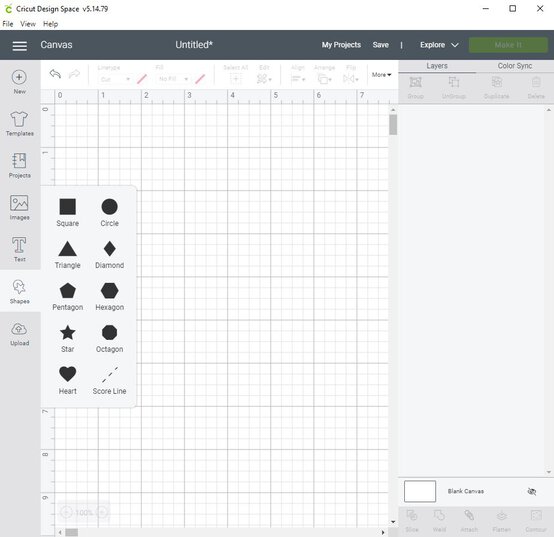
Task: Click the Select All icon
Action: tap(236, 78)
